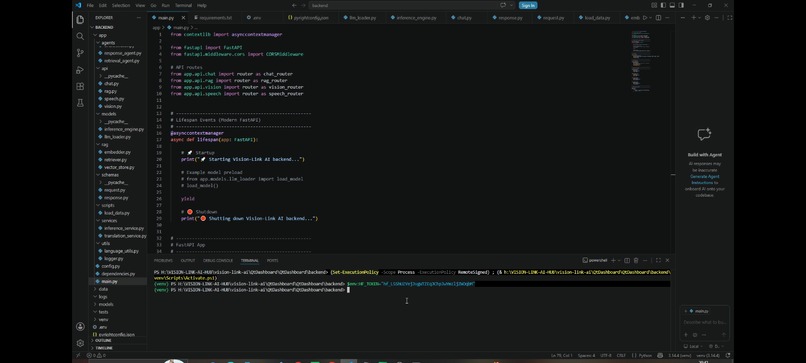Open chat panel settings gear
The height and width of the screenshot is (363, 806).
click(x=707, y=17)
